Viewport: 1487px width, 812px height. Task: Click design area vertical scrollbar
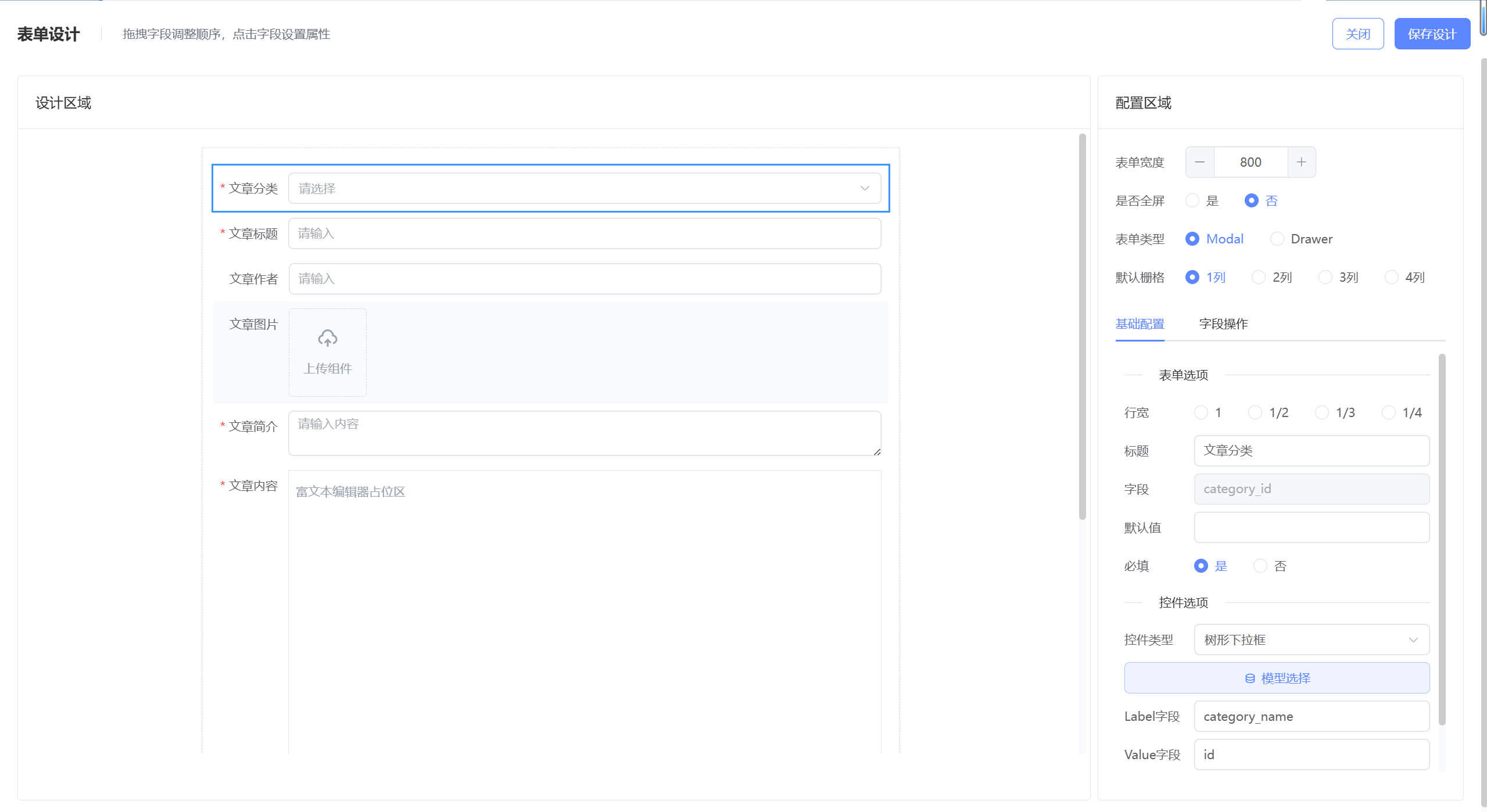[x=1082, y=325]
